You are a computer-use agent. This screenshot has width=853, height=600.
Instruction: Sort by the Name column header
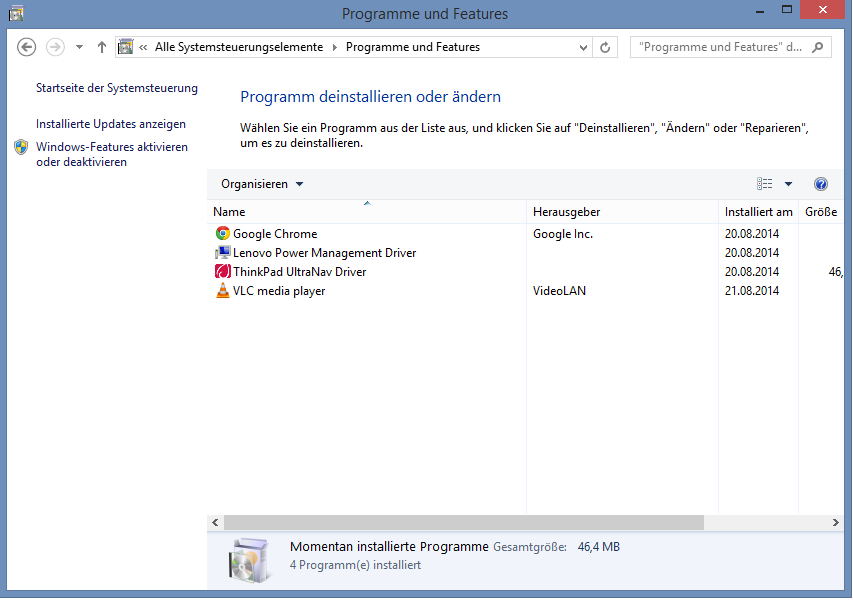pyautogui.click(x=367, y=212)
